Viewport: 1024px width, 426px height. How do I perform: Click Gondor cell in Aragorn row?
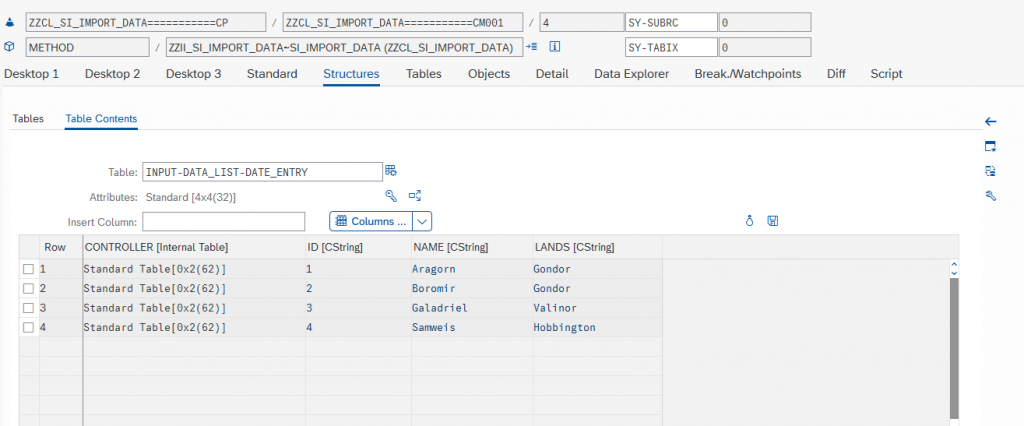(x=598, y=269)
